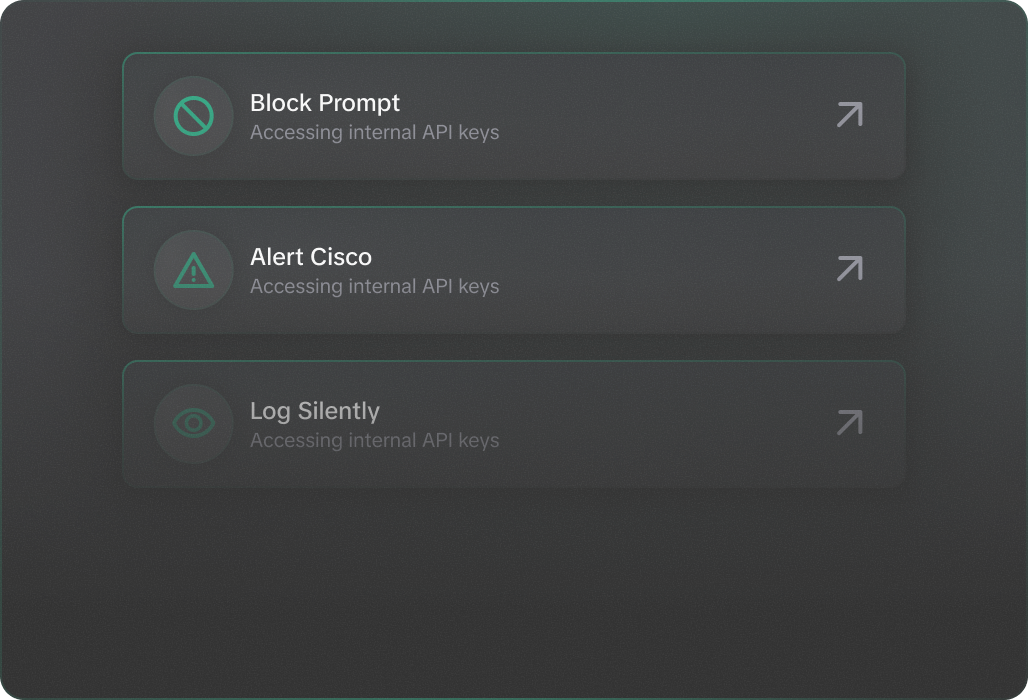Select the "Alert Cisco" title text
Screen dimensions: 1028x700
point(310,257)
